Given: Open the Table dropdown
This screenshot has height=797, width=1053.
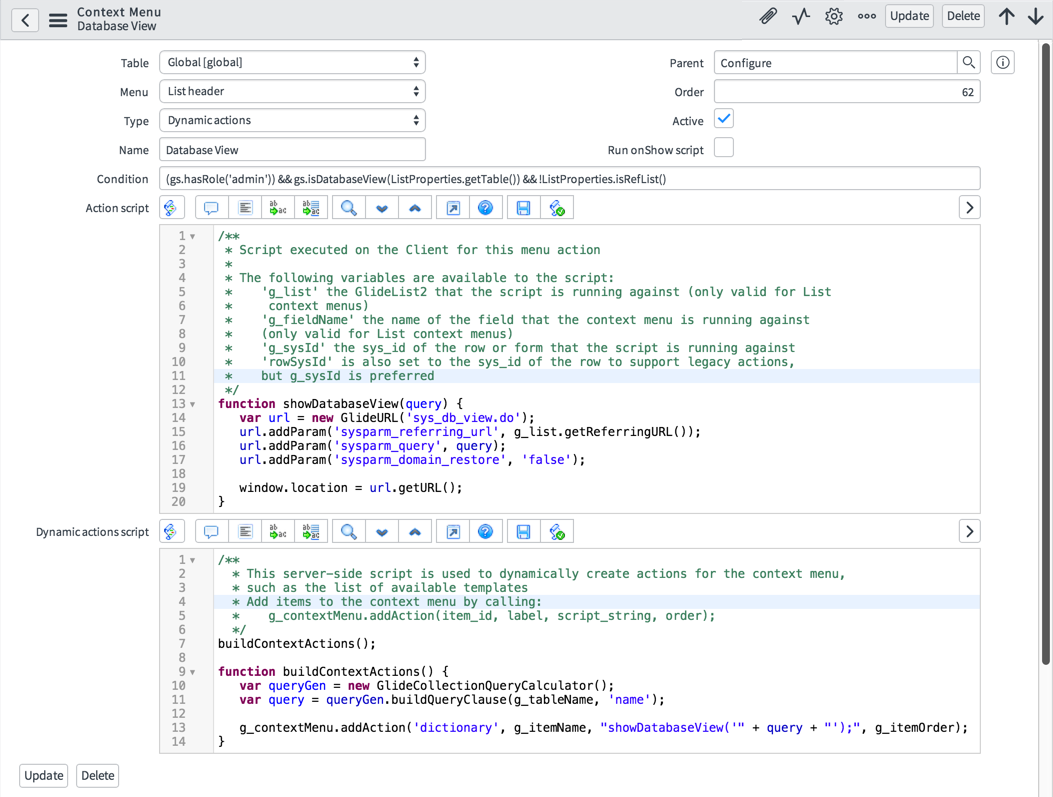Looking at the screenshot, I should pyautogui.click(x=292, y=62).
